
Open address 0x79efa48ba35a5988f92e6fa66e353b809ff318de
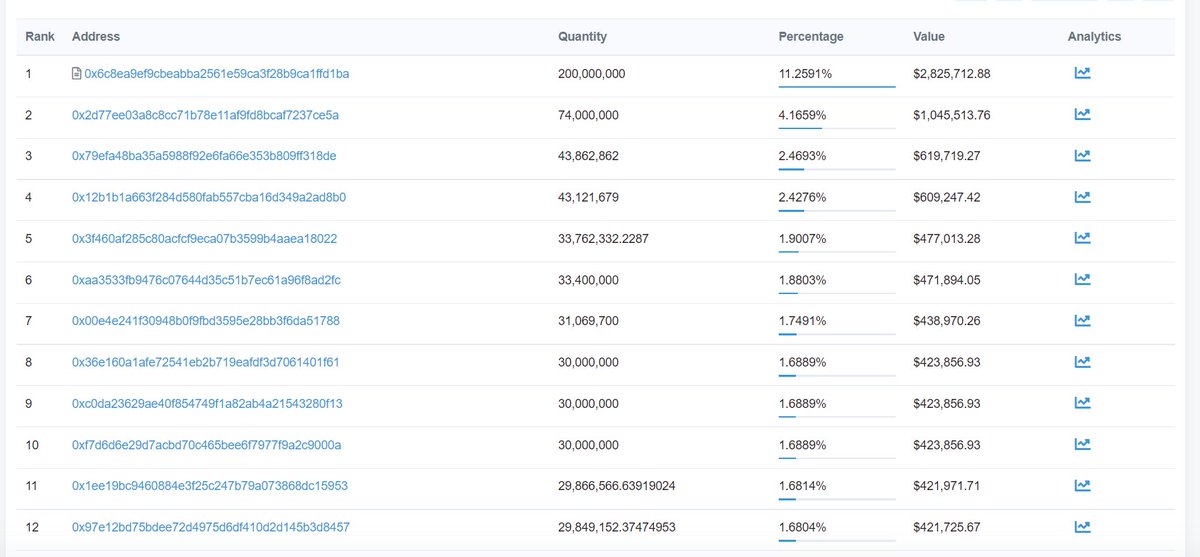click(204, 156)
